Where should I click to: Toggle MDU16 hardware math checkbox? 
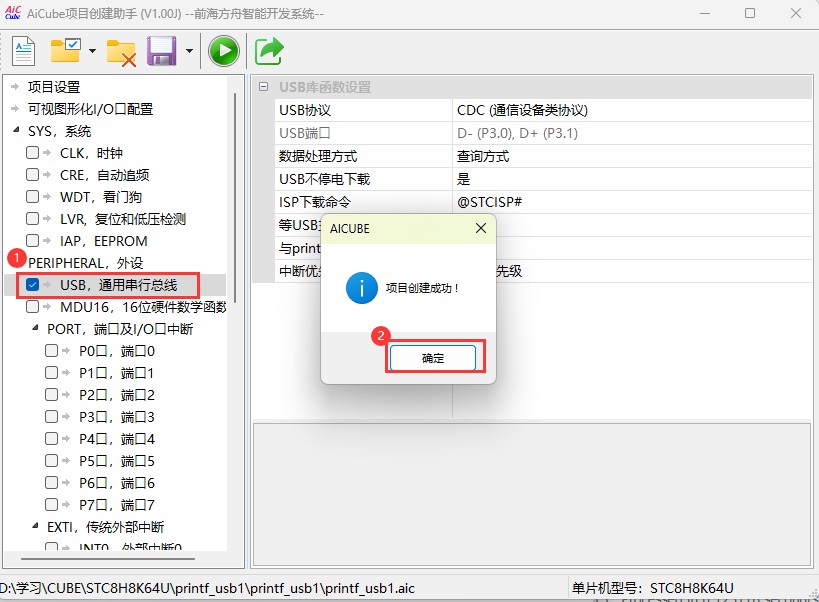(32, 306)
